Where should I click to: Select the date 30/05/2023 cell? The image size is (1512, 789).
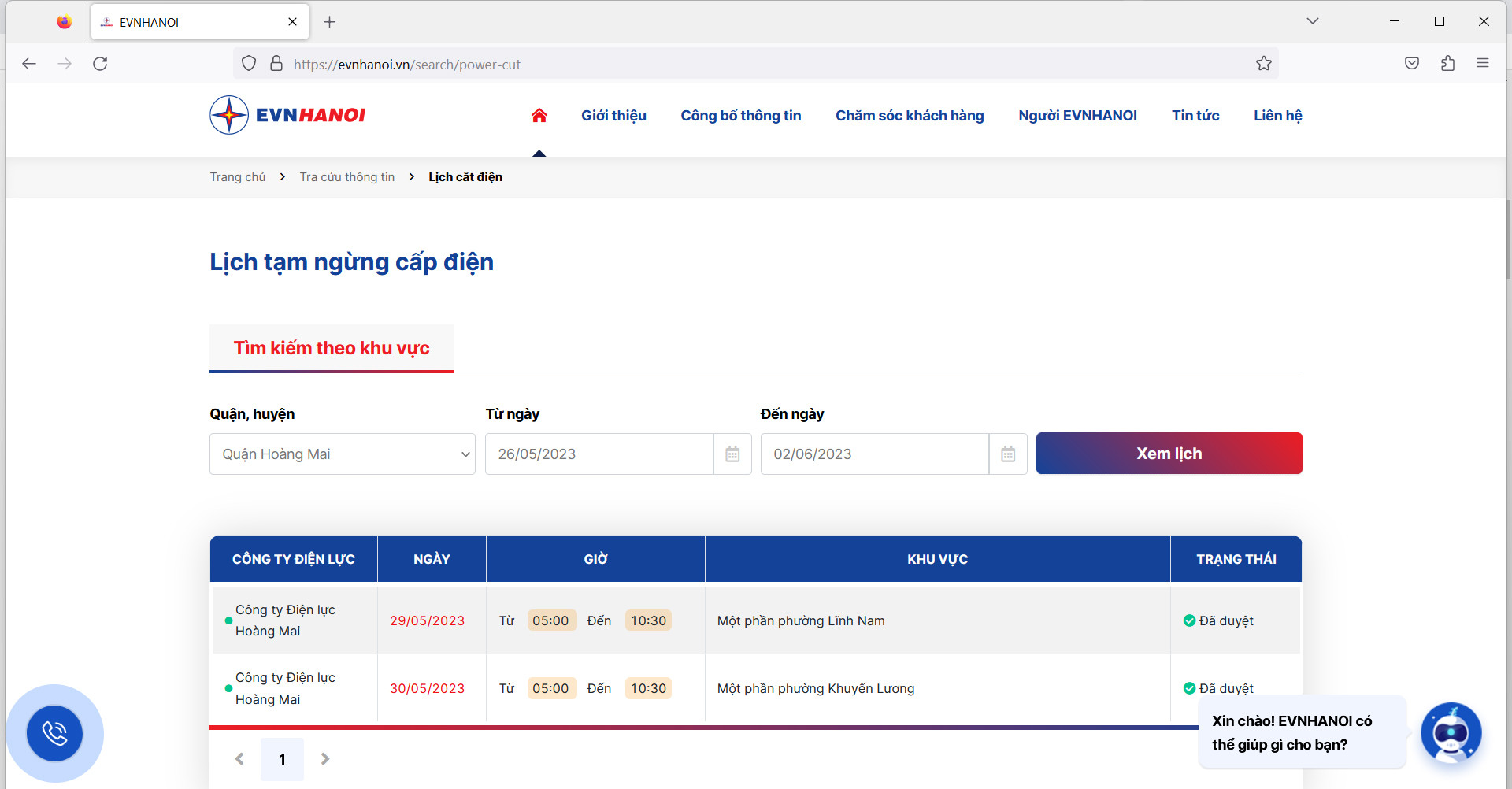coord(427,688)
